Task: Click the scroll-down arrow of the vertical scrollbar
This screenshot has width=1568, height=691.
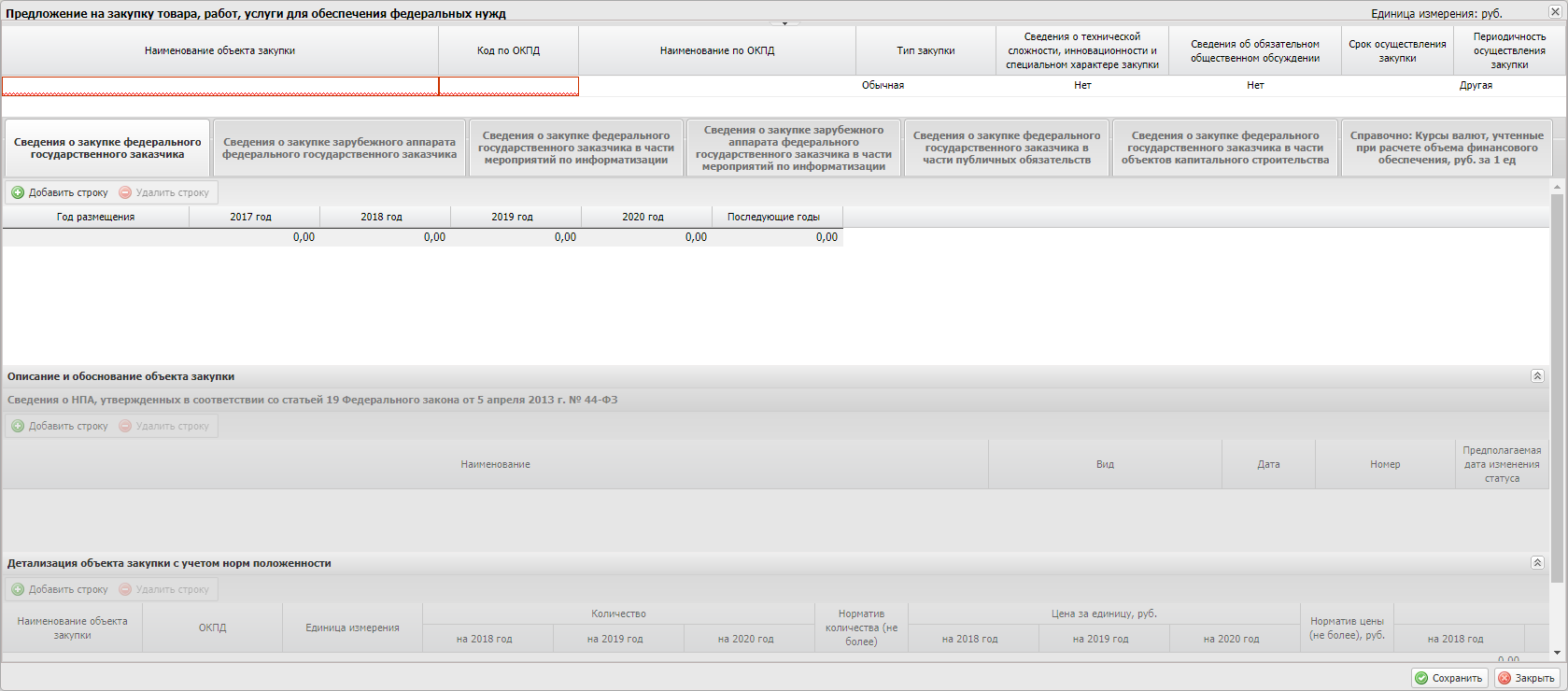Action: point(1557,653)
